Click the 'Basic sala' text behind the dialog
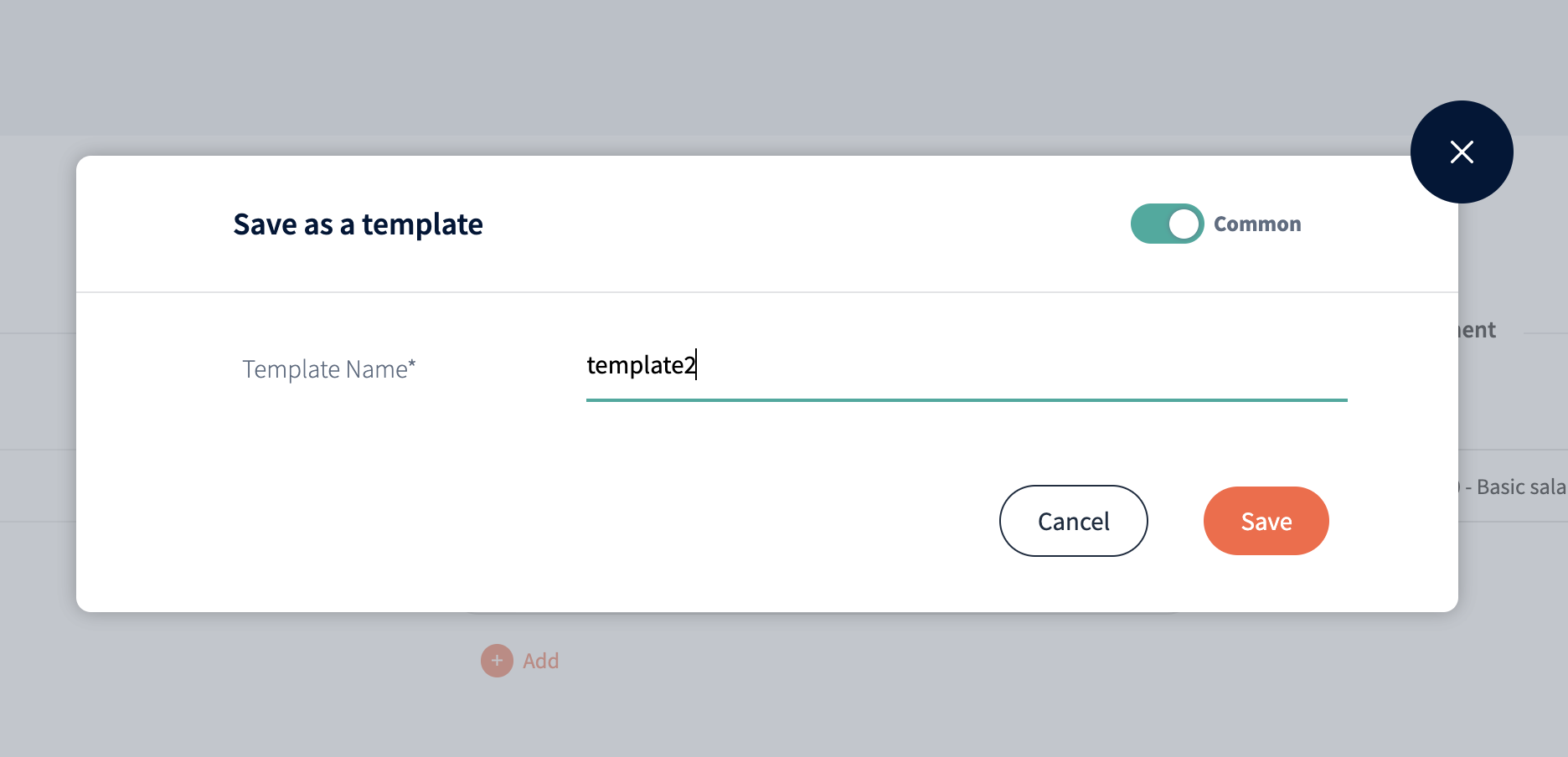 (1519, 487)
